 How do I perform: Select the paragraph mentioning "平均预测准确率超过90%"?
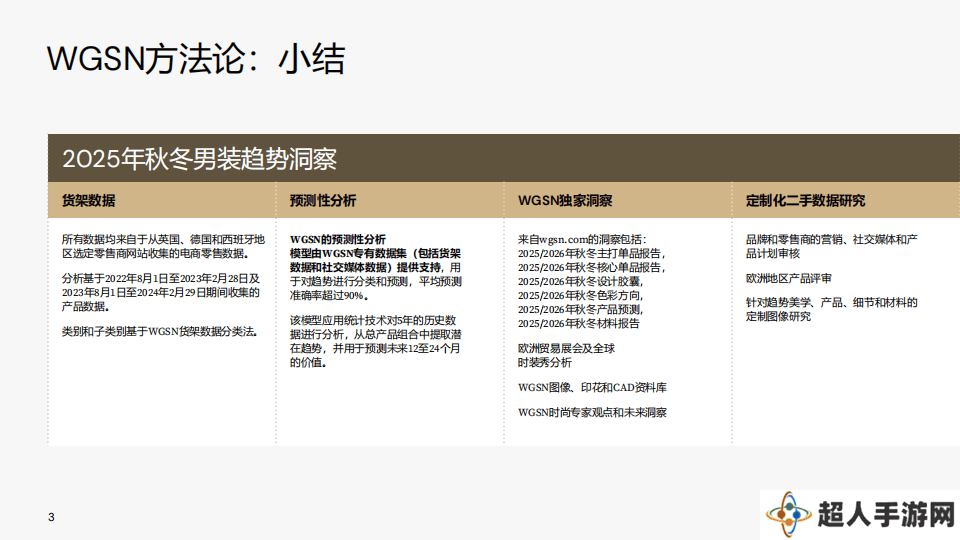pos(376,274)
